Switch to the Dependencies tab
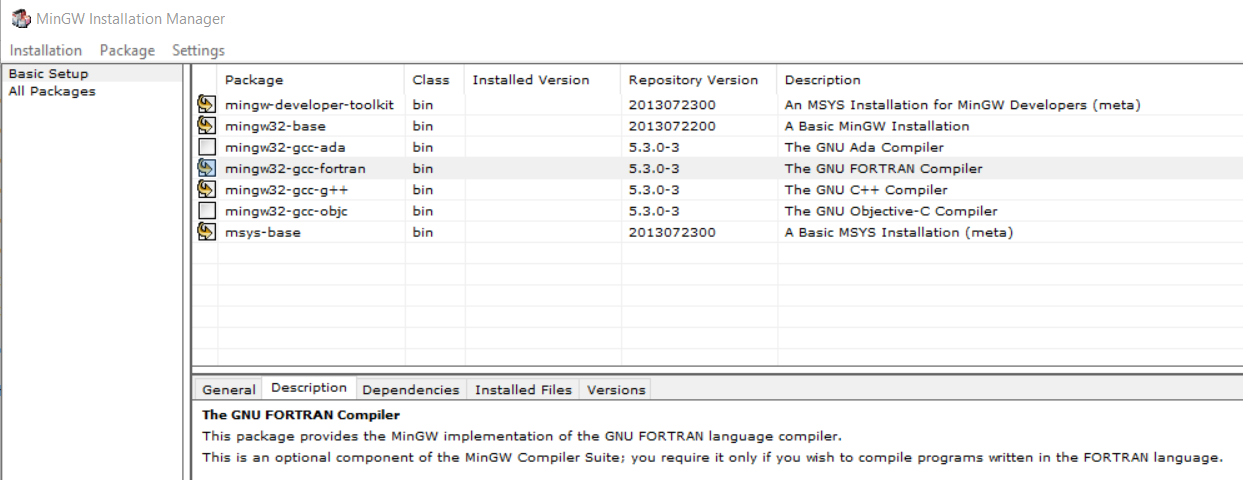The height and width of the screenshot is (480, 1243). tap(410, 390)
